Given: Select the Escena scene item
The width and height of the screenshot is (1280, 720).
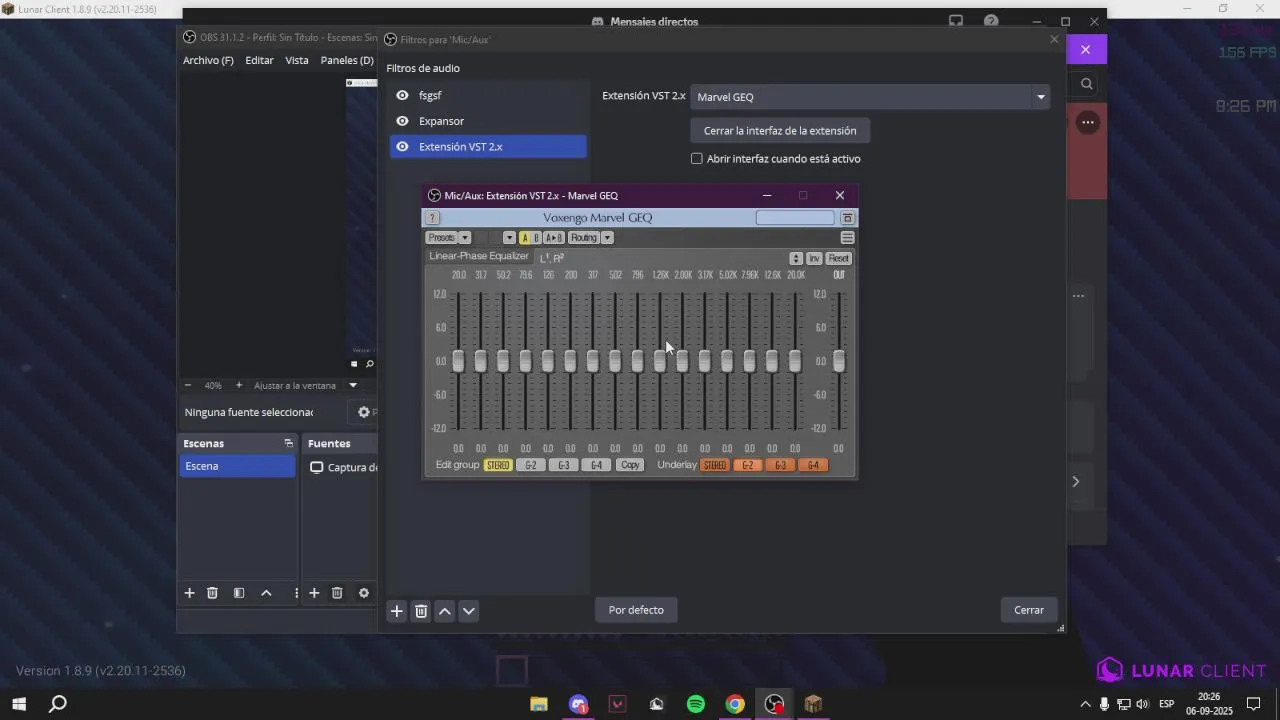Looking at the screenshot, I should pos(238,466).
